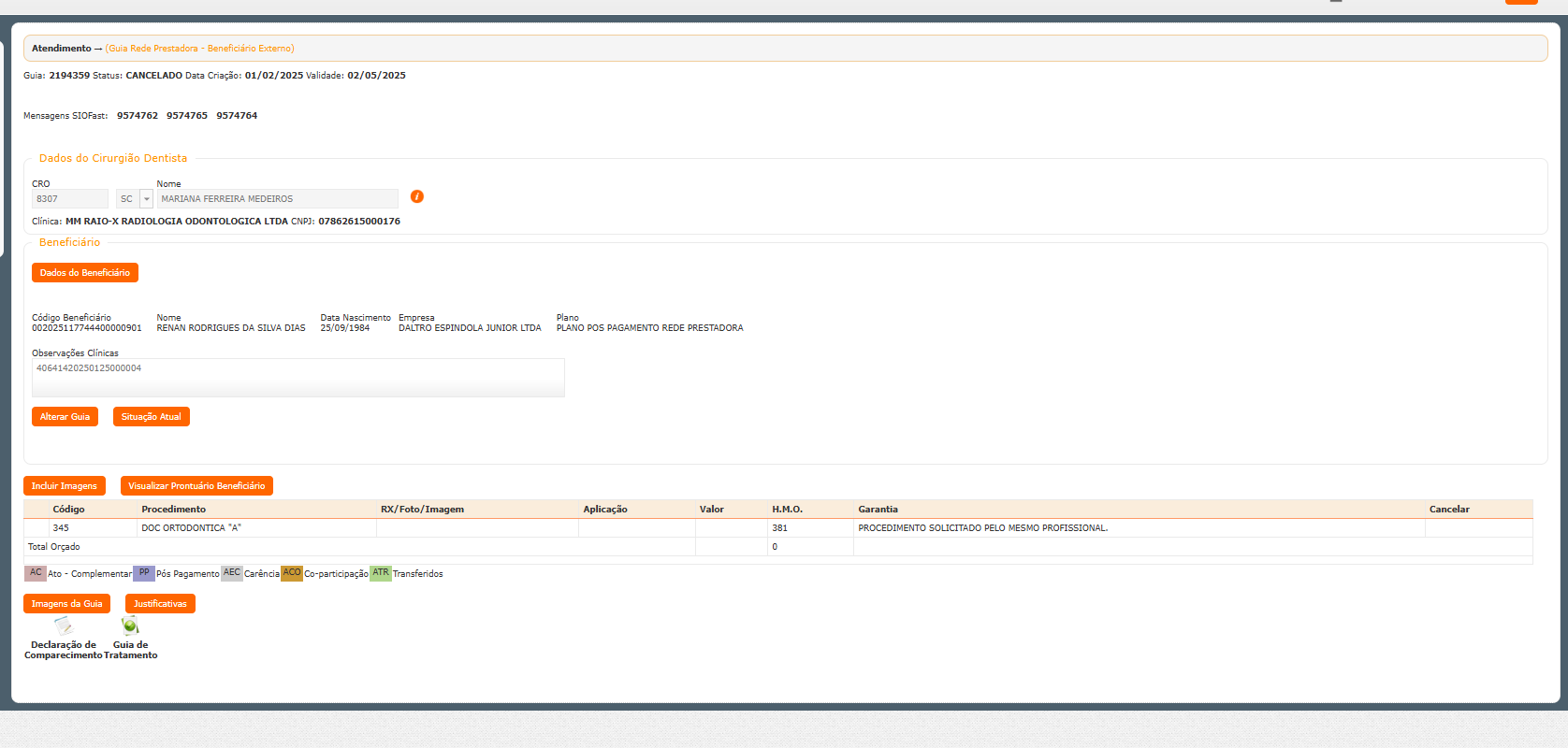Click PLANO POS PAGAMENTO REDE PRESTADORA text
1568x748 pixels.
tap(650, 328)
